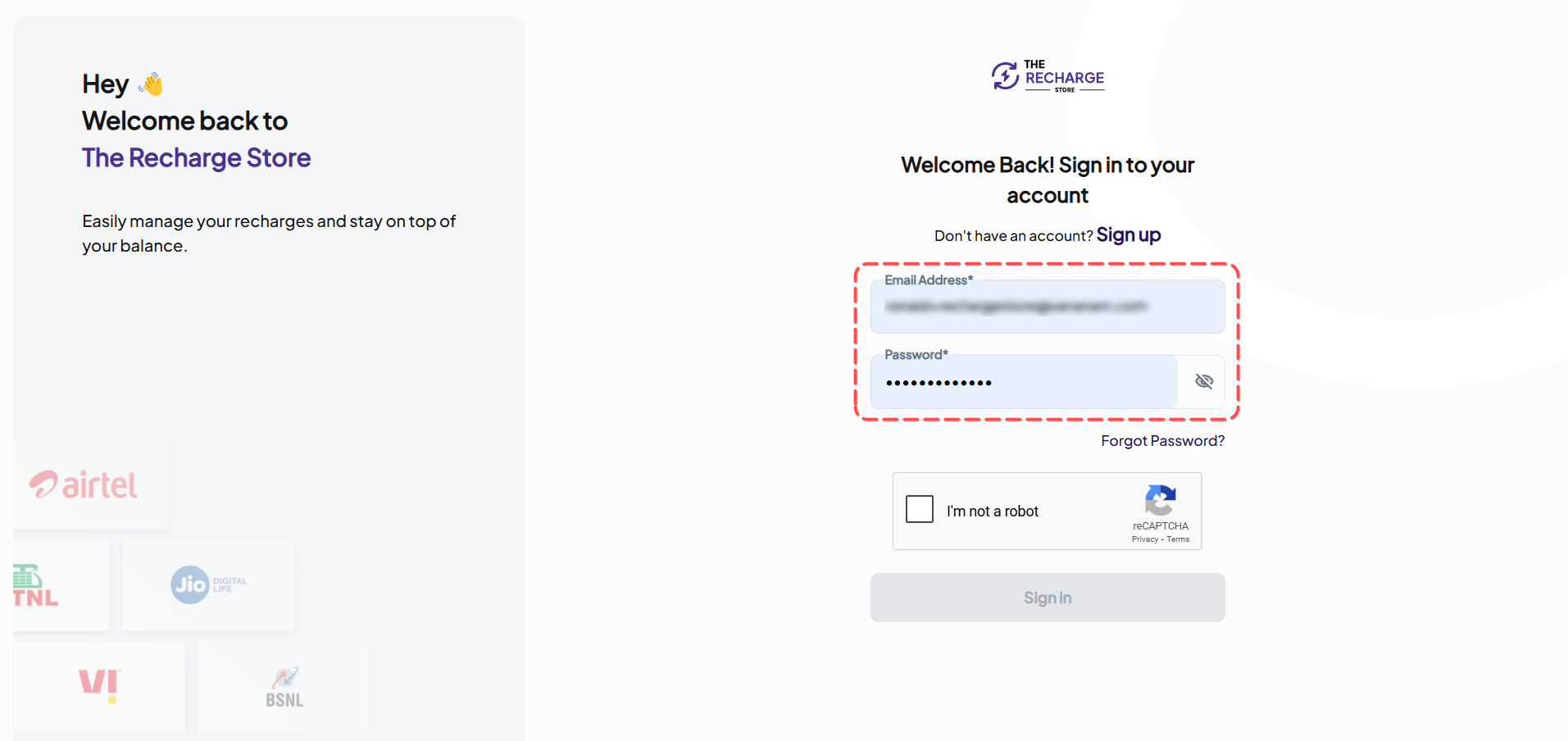This screenshot has height=741, width=1568.
Task: Click the BSNL operator logo
Action: [284, 688]
